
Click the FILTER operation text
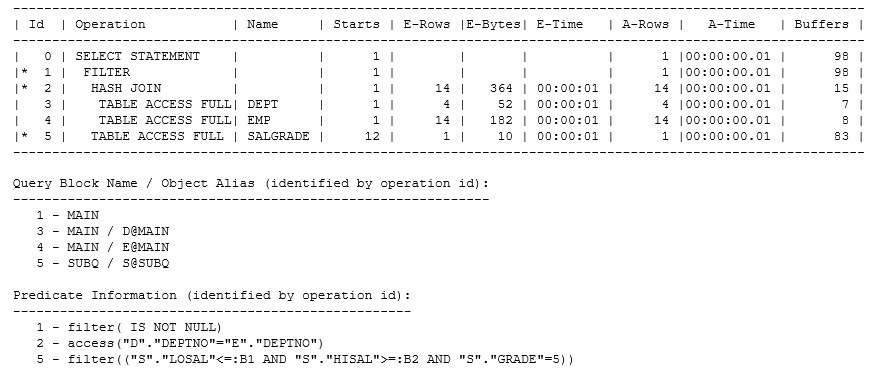106,72
